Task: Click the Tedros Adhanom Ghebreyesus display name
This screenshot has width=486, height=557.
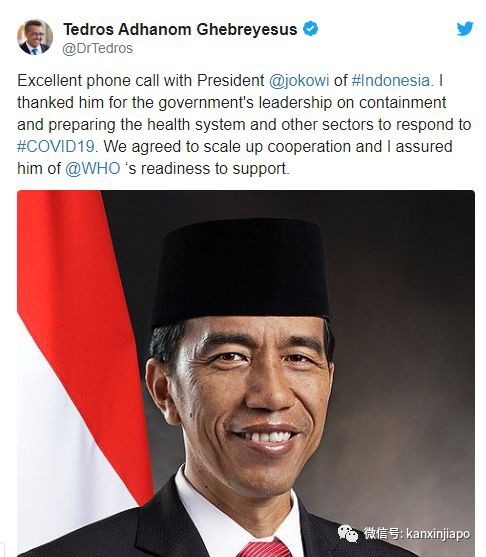Action: (x=180, y=29)
